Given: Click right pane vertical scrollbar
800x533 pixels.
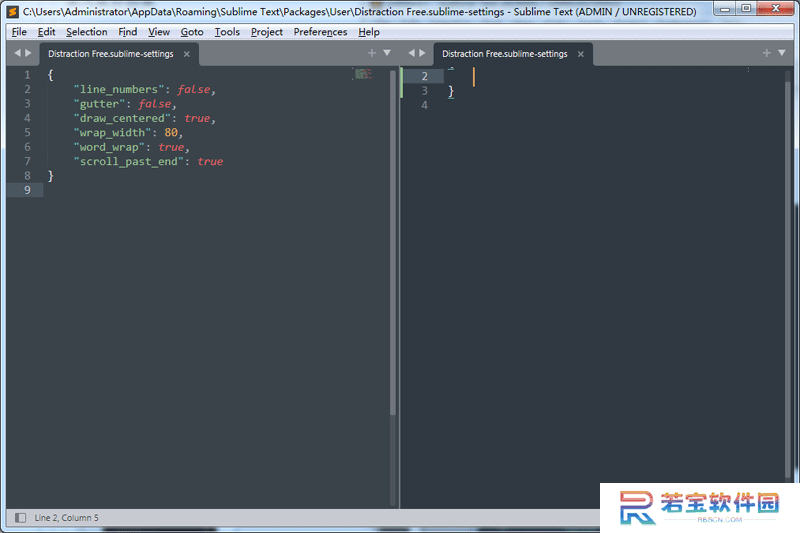Looking at the screenshot, I should (x=788, y=278).
